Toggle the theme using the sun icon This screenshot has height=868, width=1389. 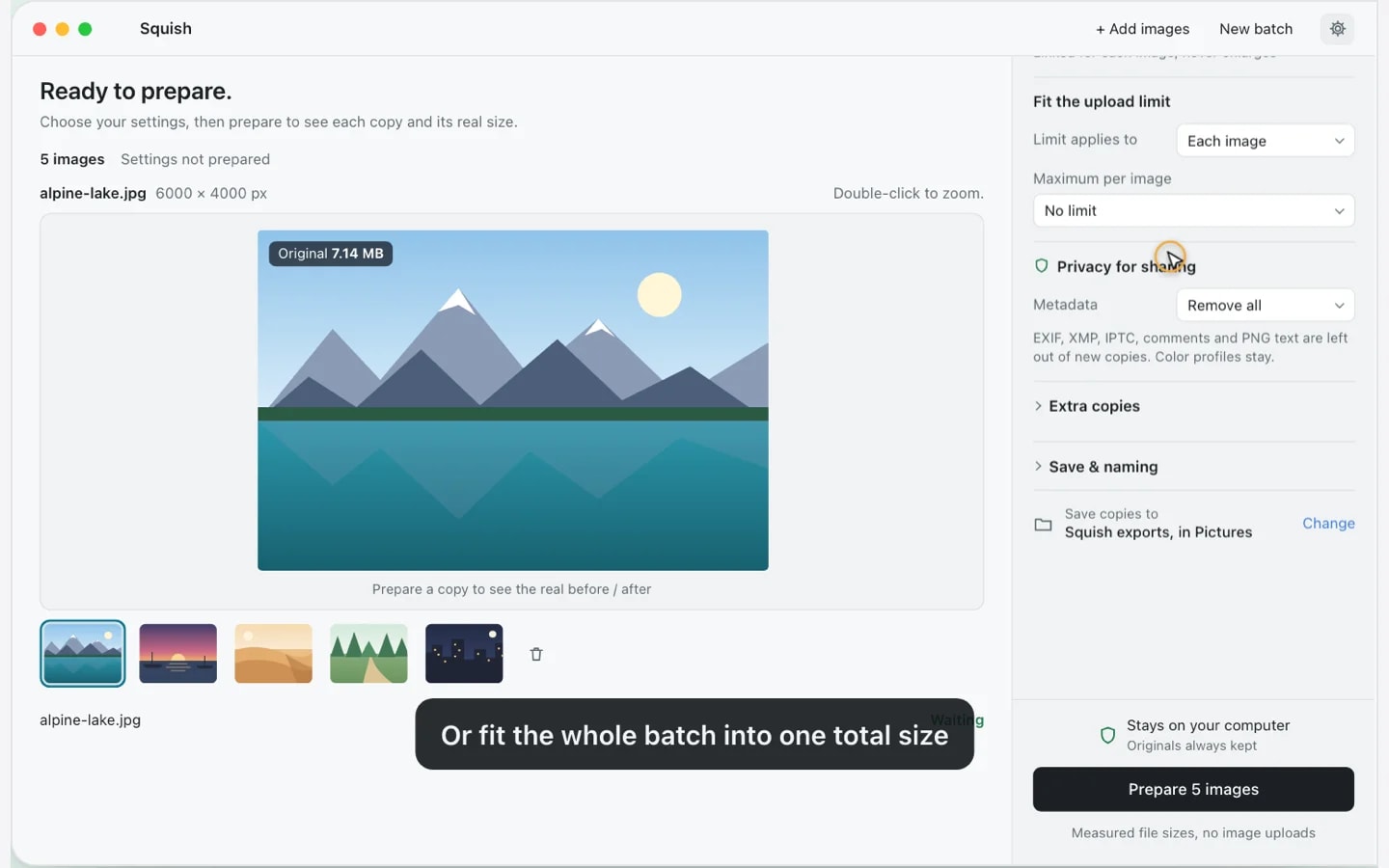tap(1337, 29)
